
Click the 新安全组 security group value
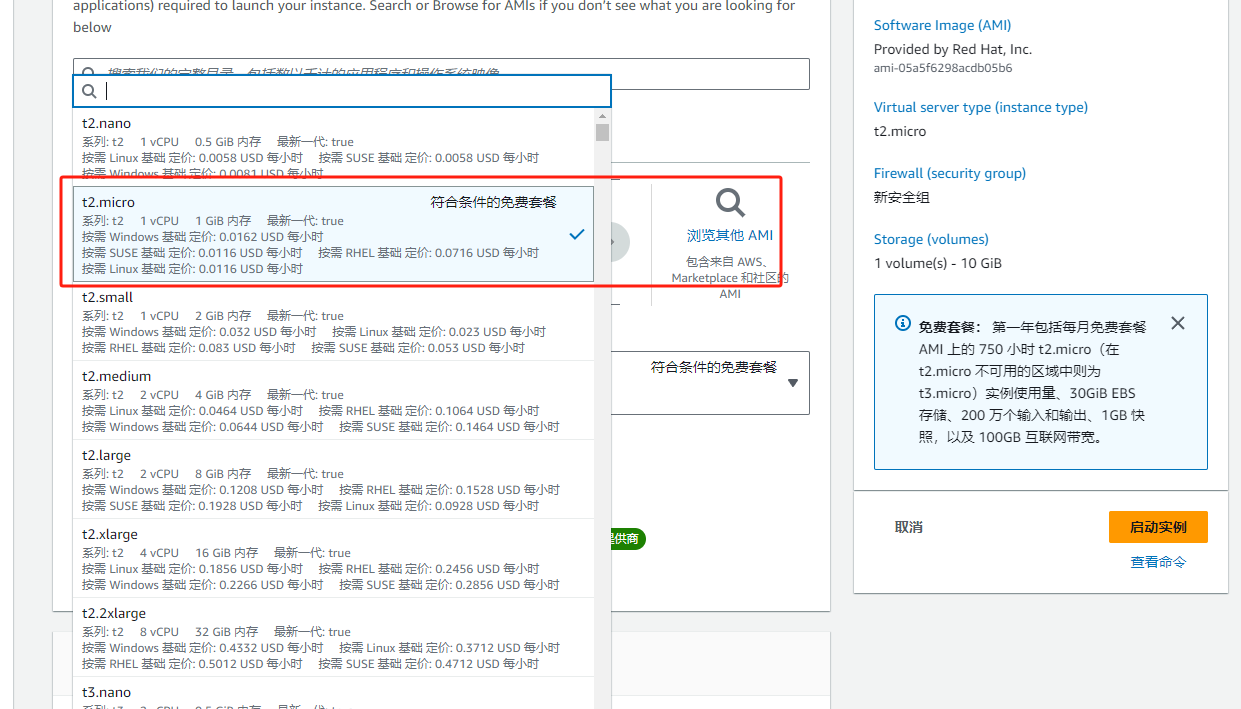pyautogui.click(x=902, y=197)
